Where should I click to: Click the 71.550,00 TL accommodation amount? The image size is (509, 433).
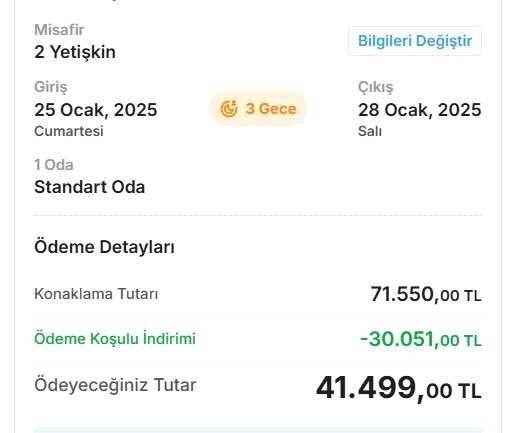click(x=426, y=294)
